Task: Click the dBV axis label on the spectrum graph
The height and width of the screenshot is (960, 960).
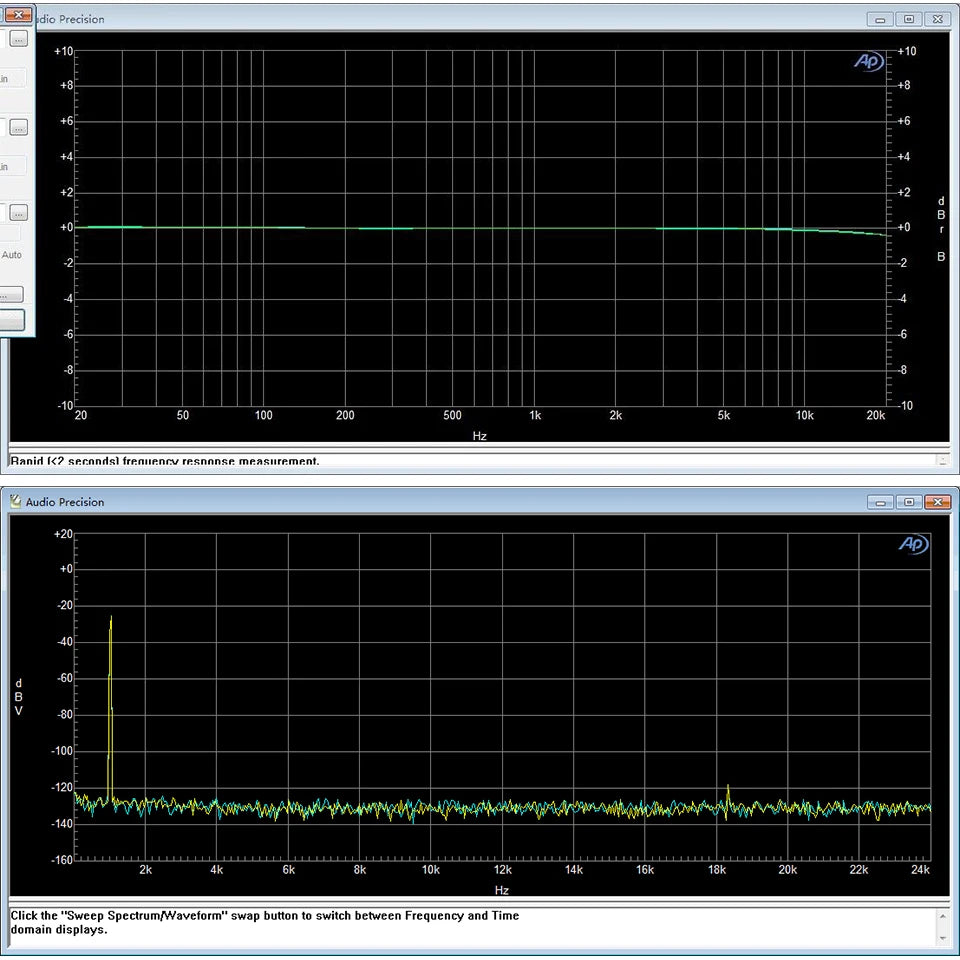Action: pyautogui.click(x=18, y=697)
